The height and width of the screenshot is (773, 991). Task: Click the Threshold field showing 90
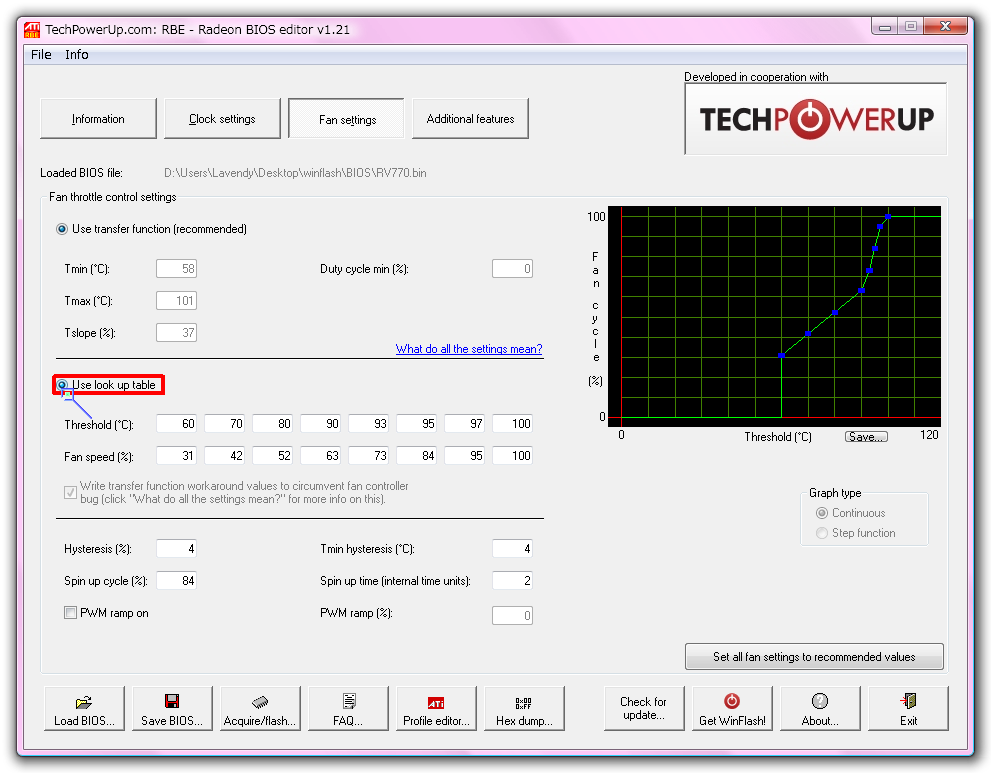pos(320,423)
